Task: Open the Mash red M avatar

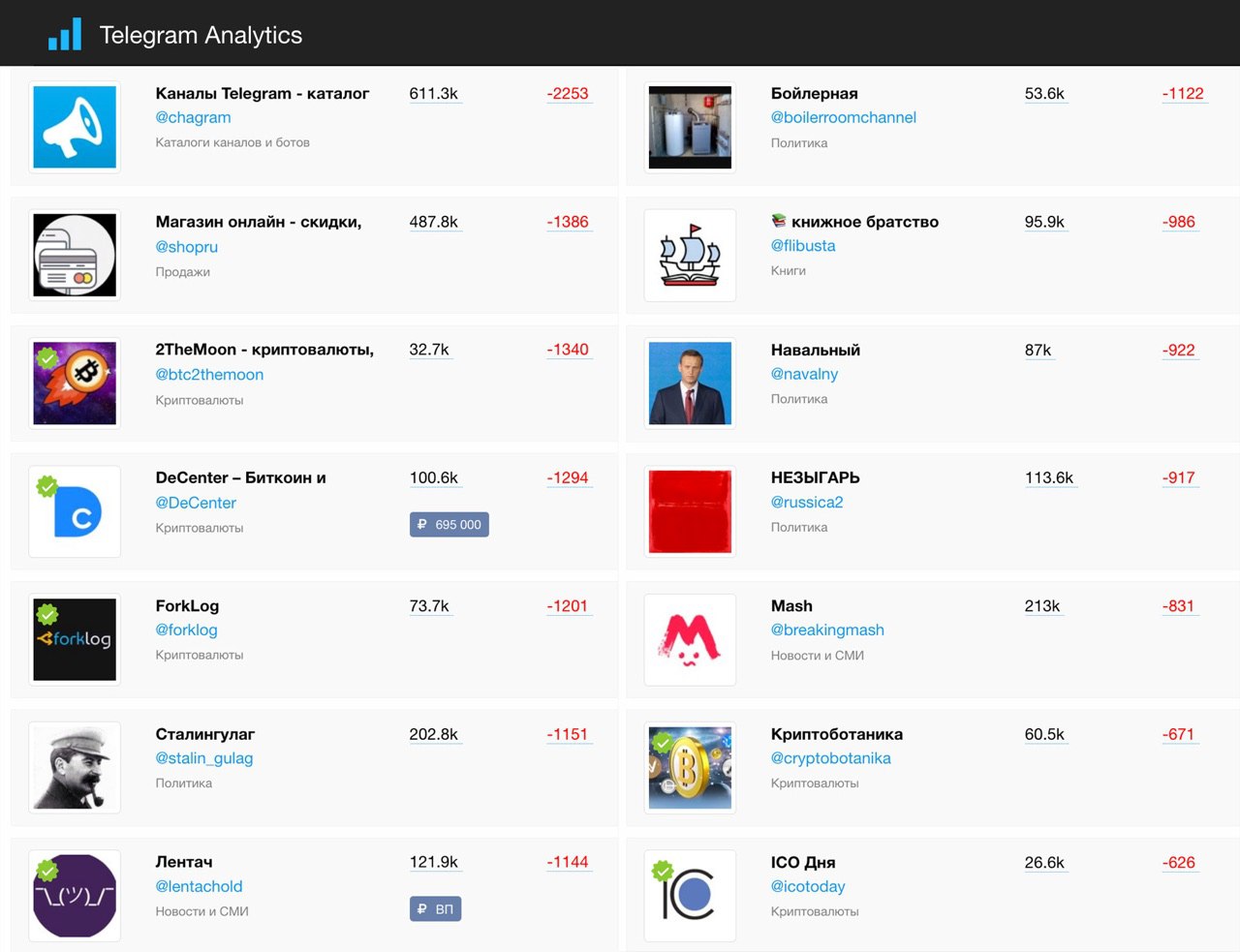Action: (x=690, y=639)
